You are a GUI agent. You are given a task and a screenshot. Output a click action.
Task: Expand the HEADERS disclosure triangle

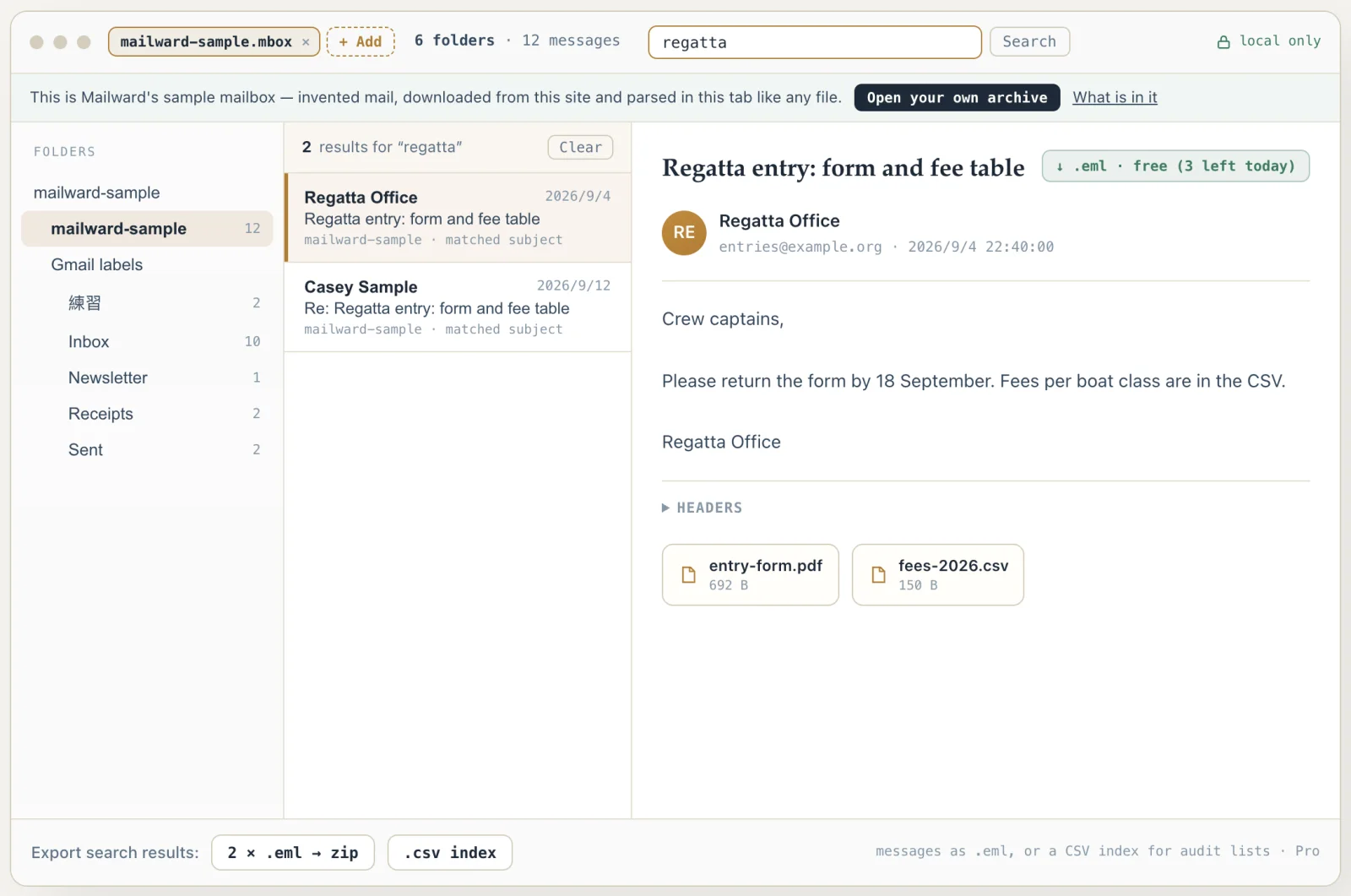click(665, 508)
